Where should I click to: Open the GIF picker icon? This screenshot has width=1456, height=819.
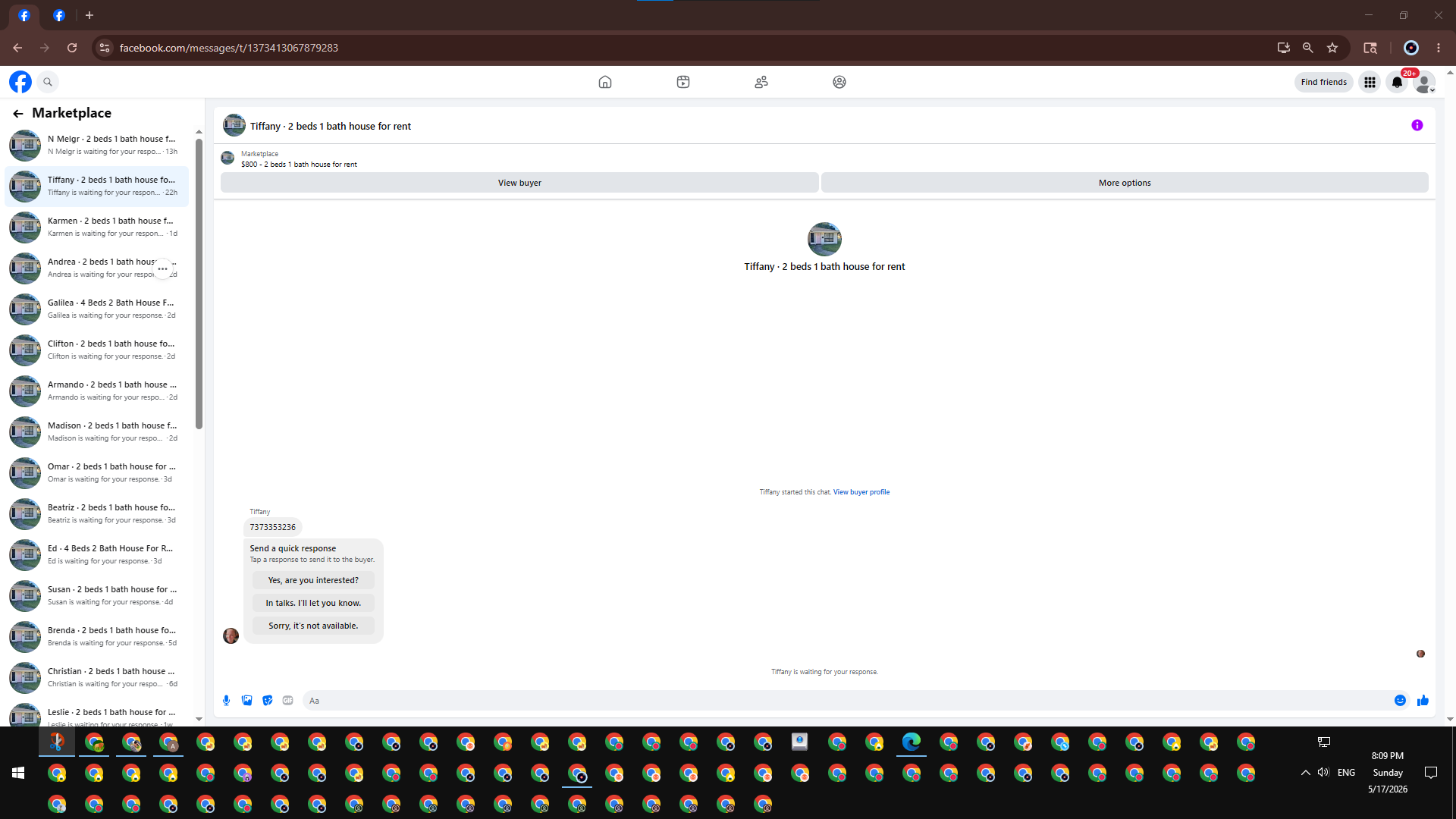[x=287, y=701]
